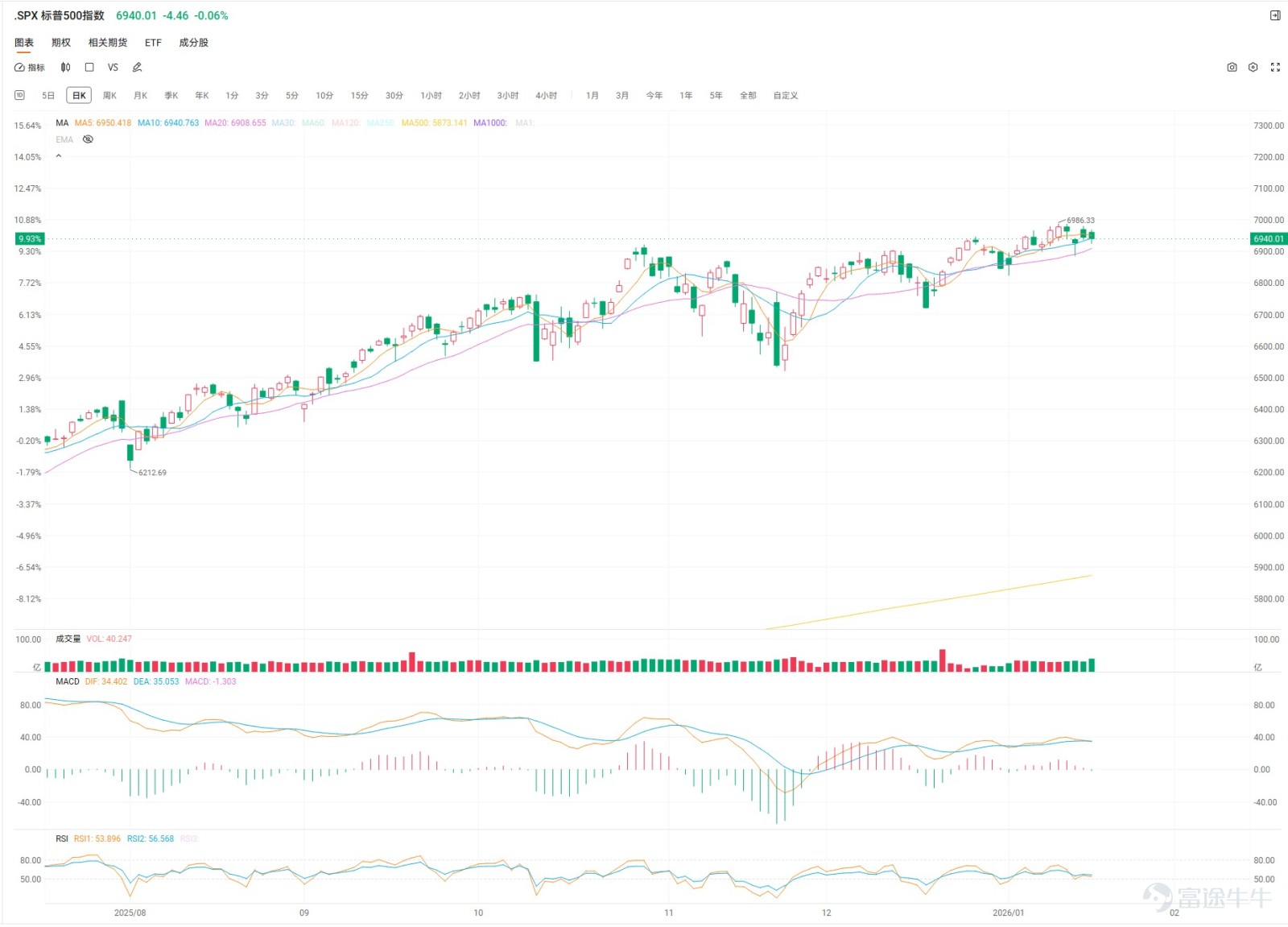Switch to 4小时 chart interval
Image resolution: width=1288 pixels, height=927 pixels.
coord(547,96)
